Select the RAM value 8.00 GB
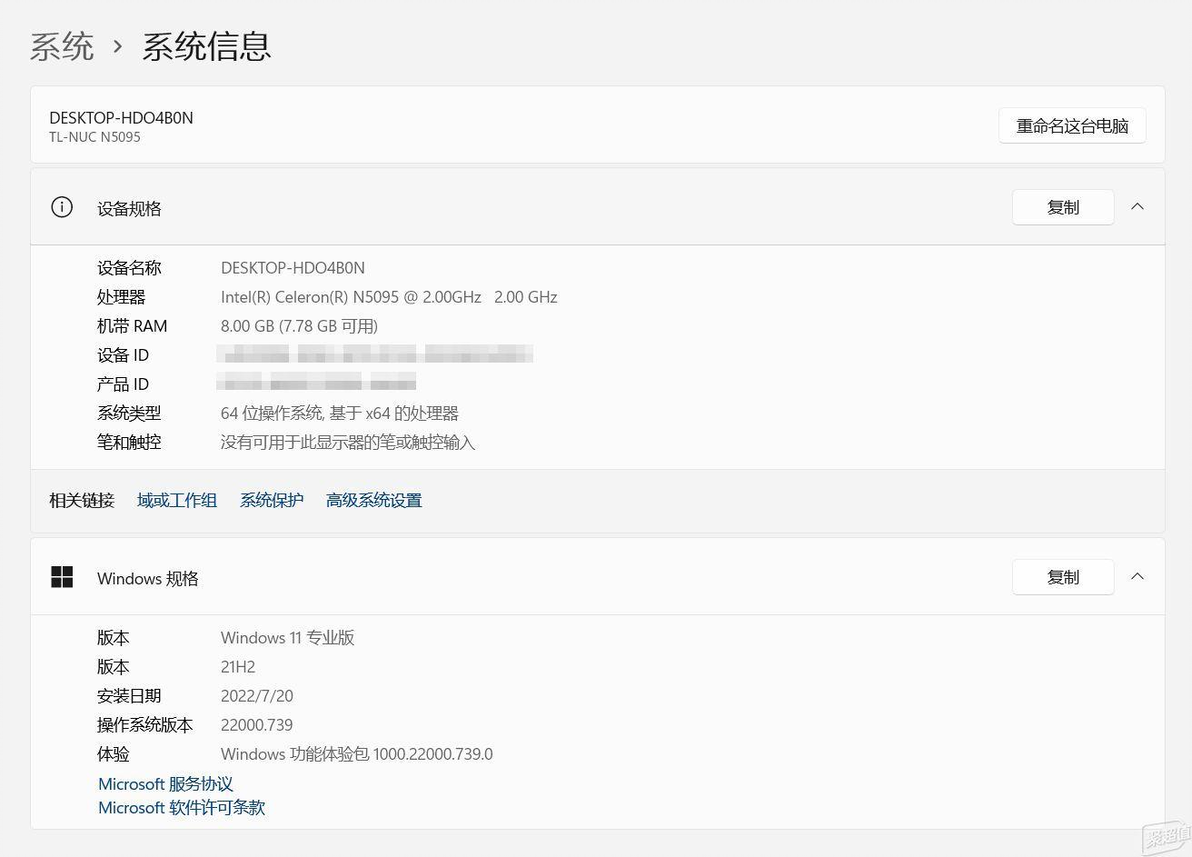1192x857 pixels. pyautogui.click(x=299, y=326)
